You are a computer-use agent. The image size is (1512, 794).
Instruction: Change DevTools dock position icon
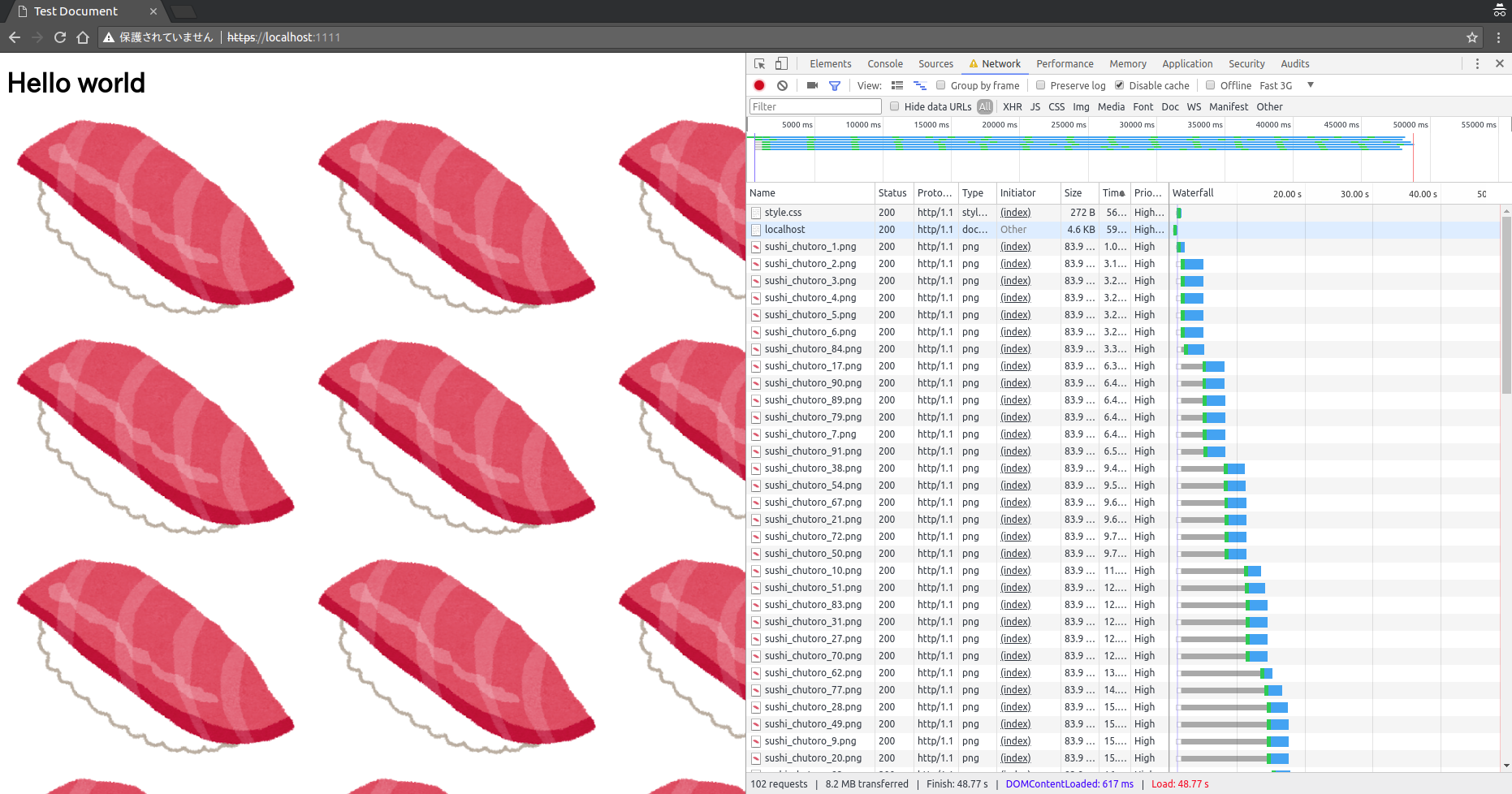(x=781, y=63)
